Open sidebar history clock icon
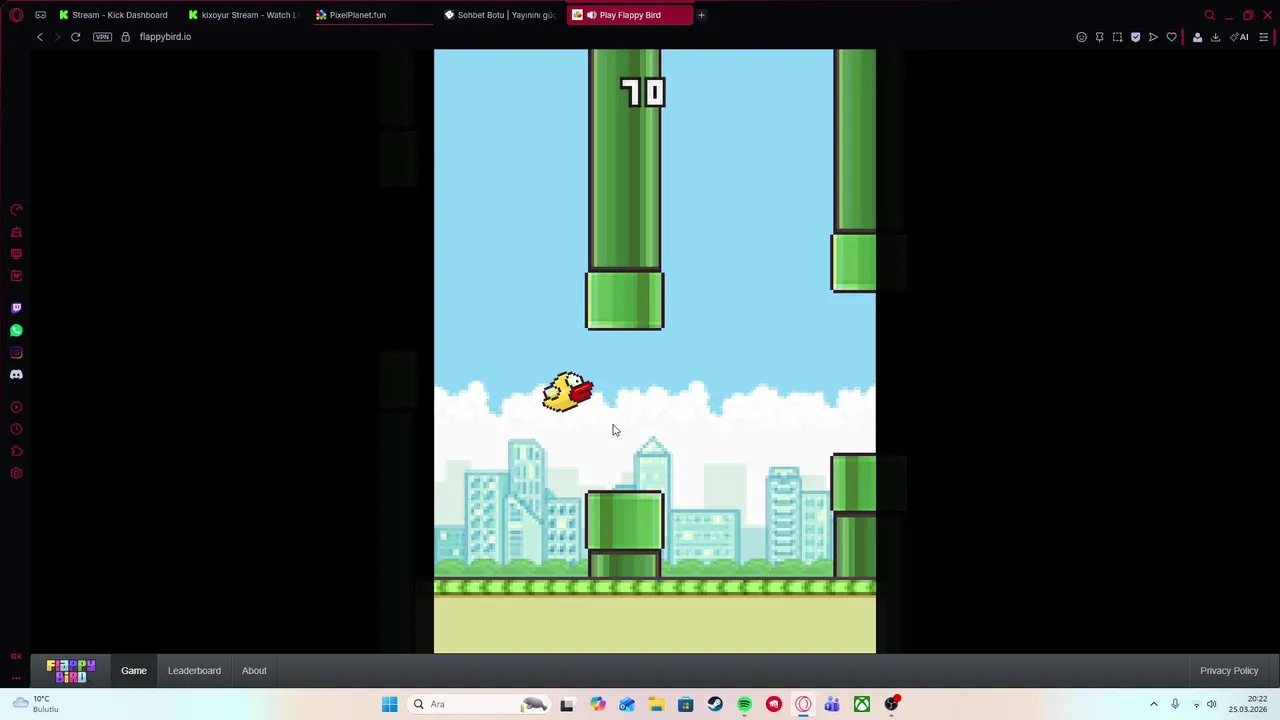 pyautogui.click(x=16, y=429)
